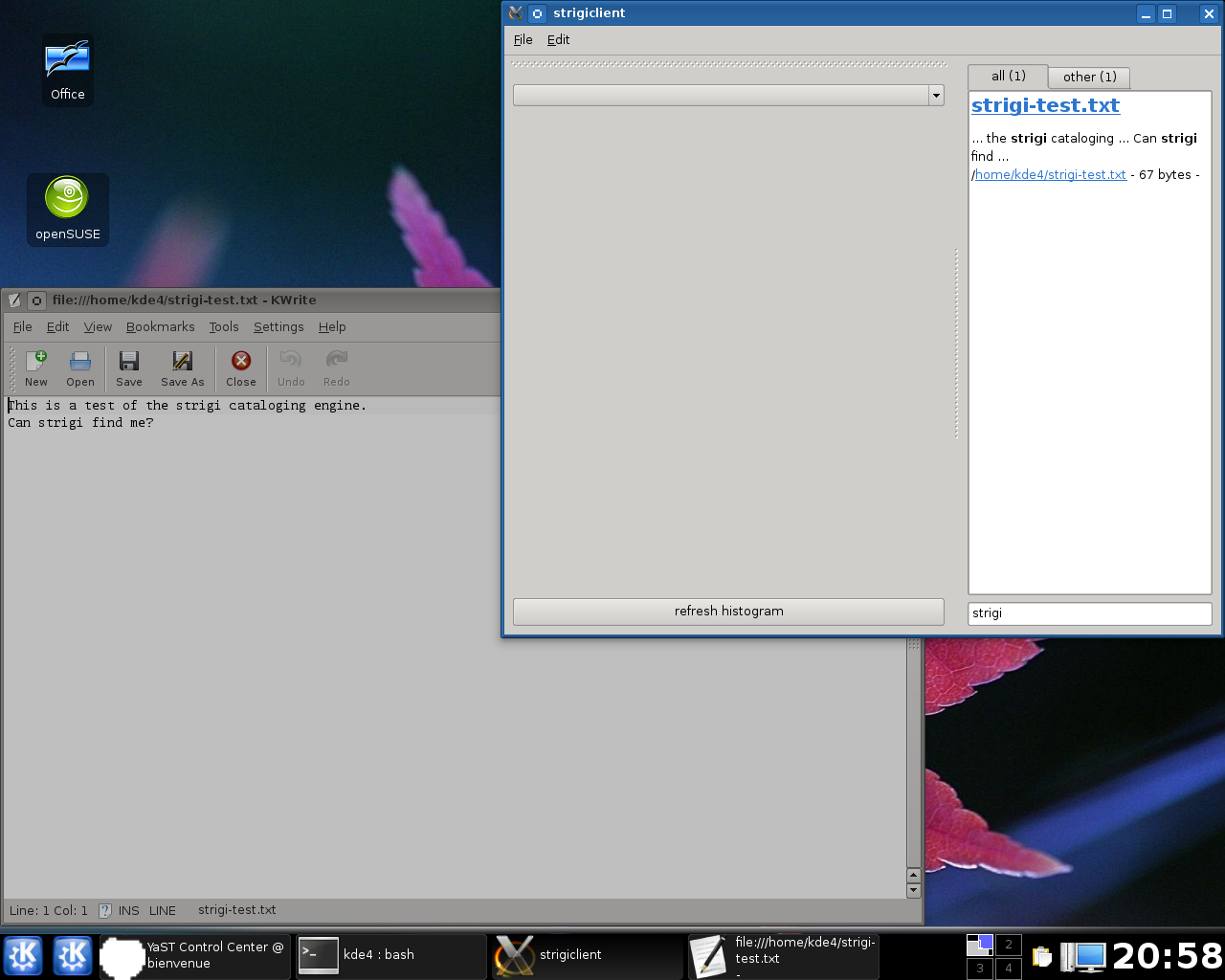Screen dimensions: 1225x980
Task: Click the KWrite scrollbar up arrow
Action: pyautogui.click(x=913, y=875)
